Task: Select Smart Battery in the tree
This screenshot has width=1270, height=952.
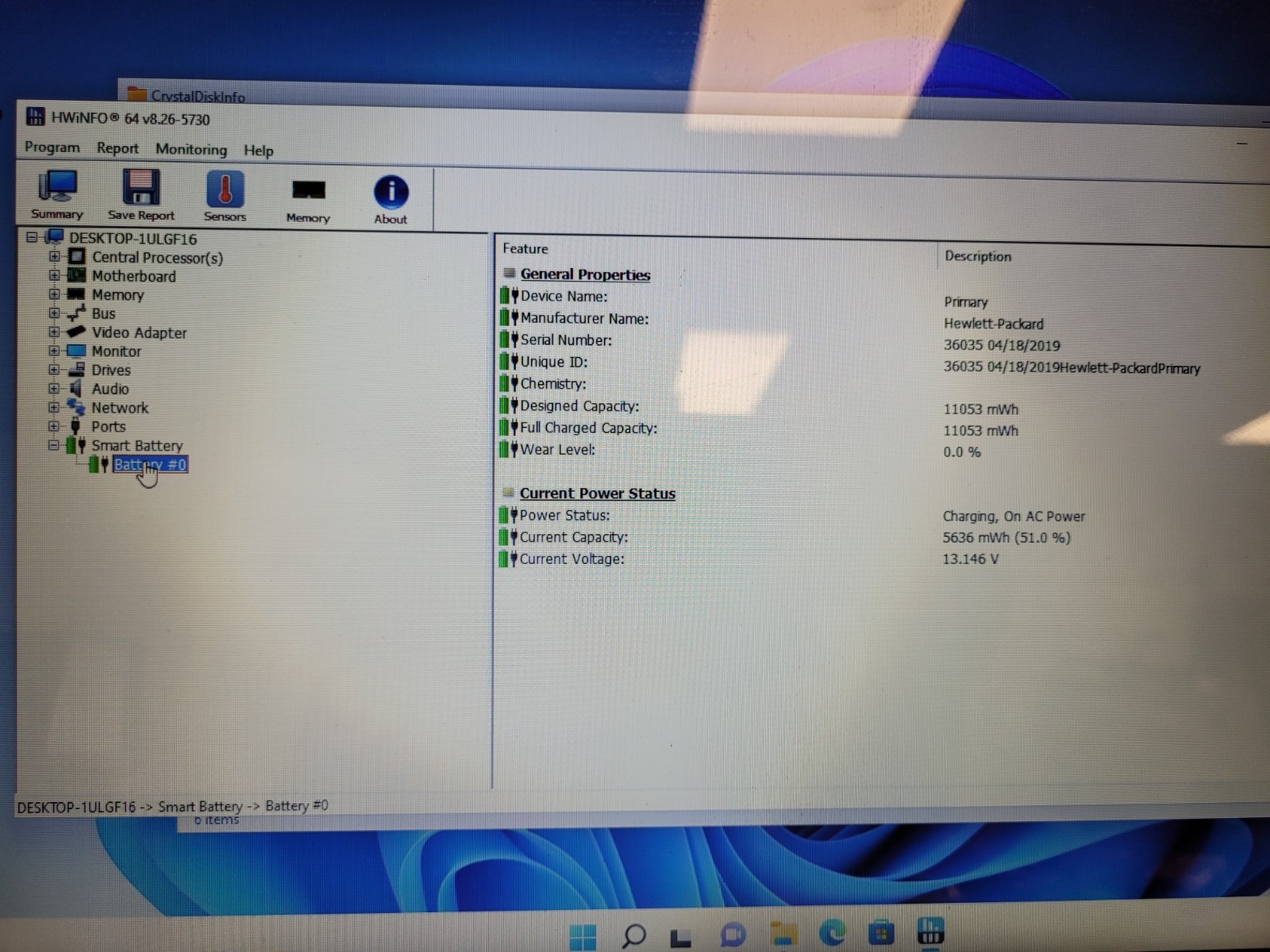Action: [x=137, y=446]
